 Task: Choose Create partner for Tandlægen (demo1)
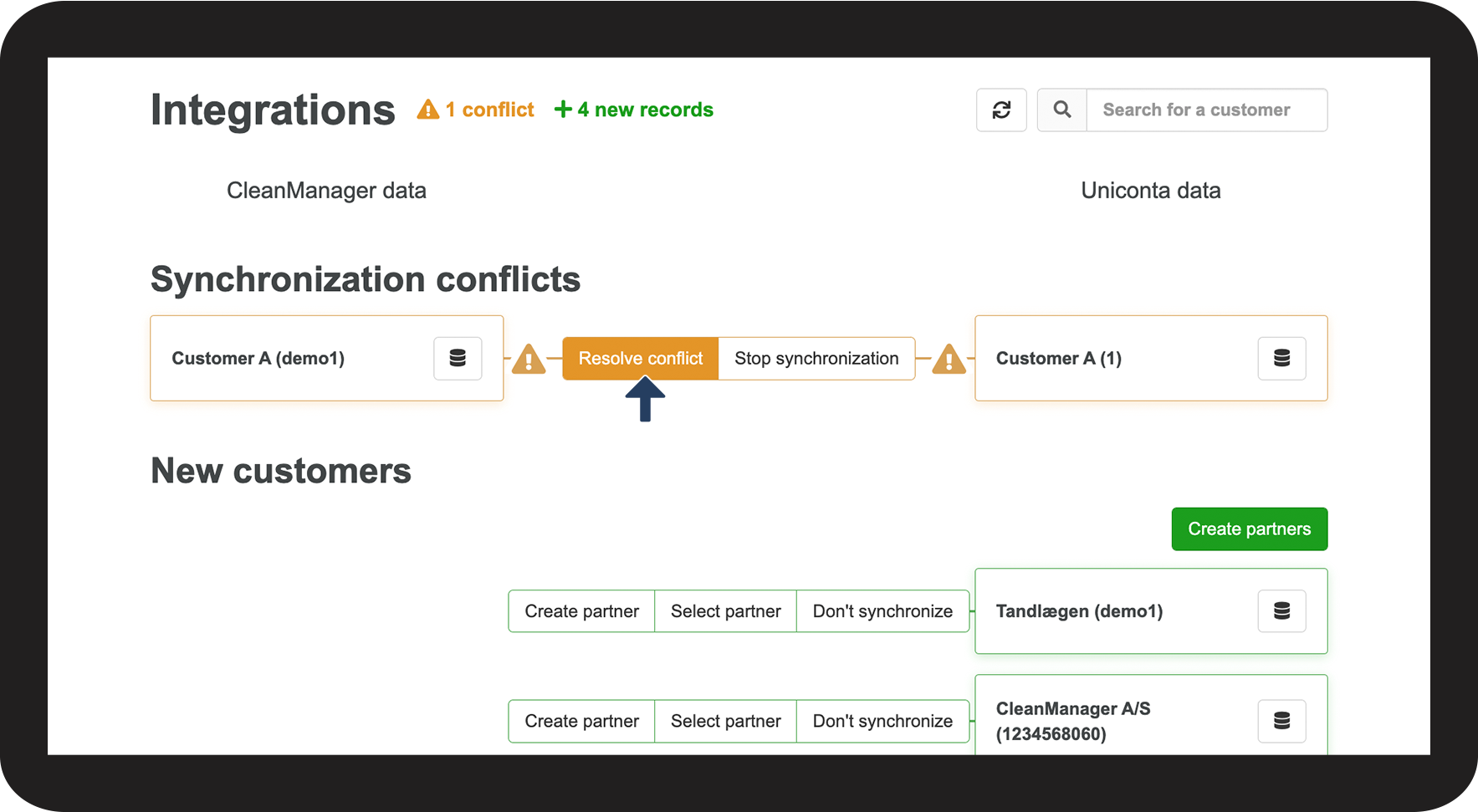coord(581,611)
